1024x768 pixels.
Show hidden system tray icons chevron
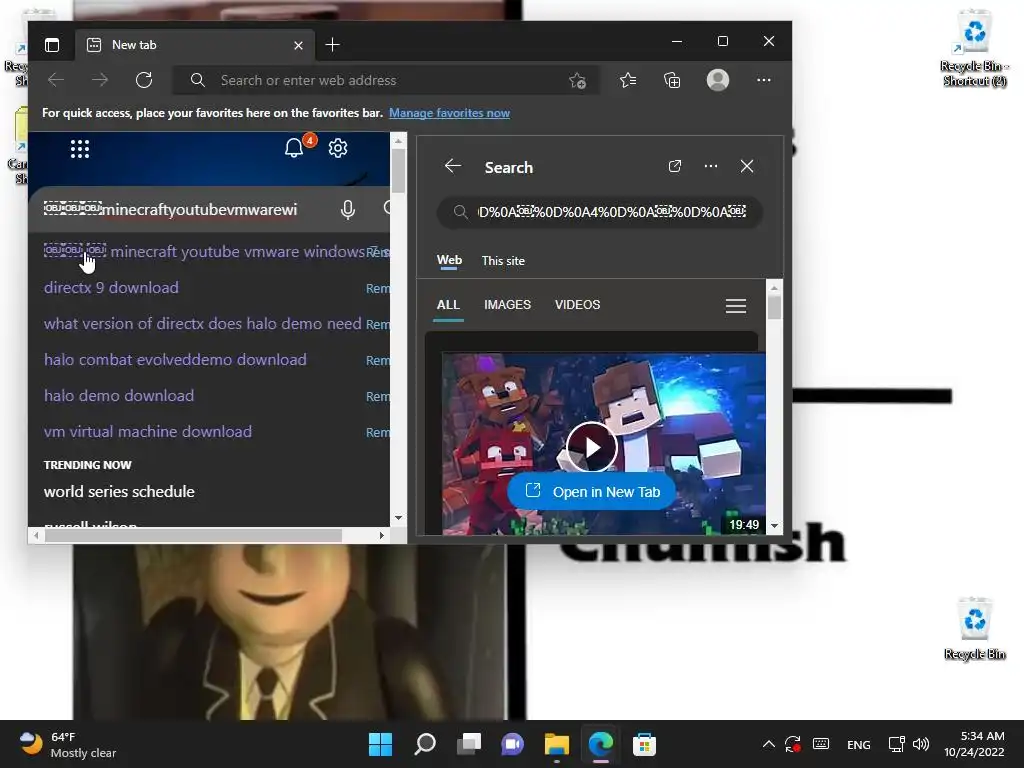tap(769, 744)
